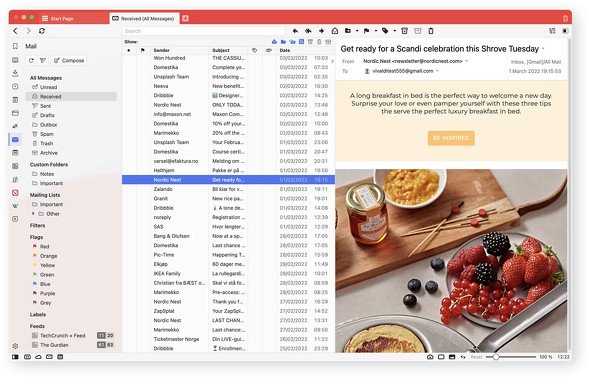This screenshot has width=590, height=378.
Task: Toggle the blue folder filter in the Show bar
Action: pyautogui.click(x=283, y=42)
